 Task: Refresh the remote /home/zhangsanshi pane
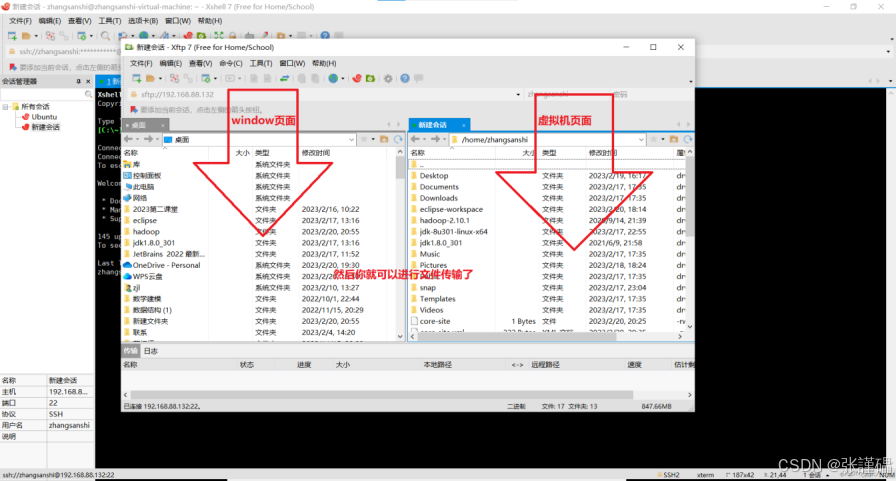coord(688,139)
